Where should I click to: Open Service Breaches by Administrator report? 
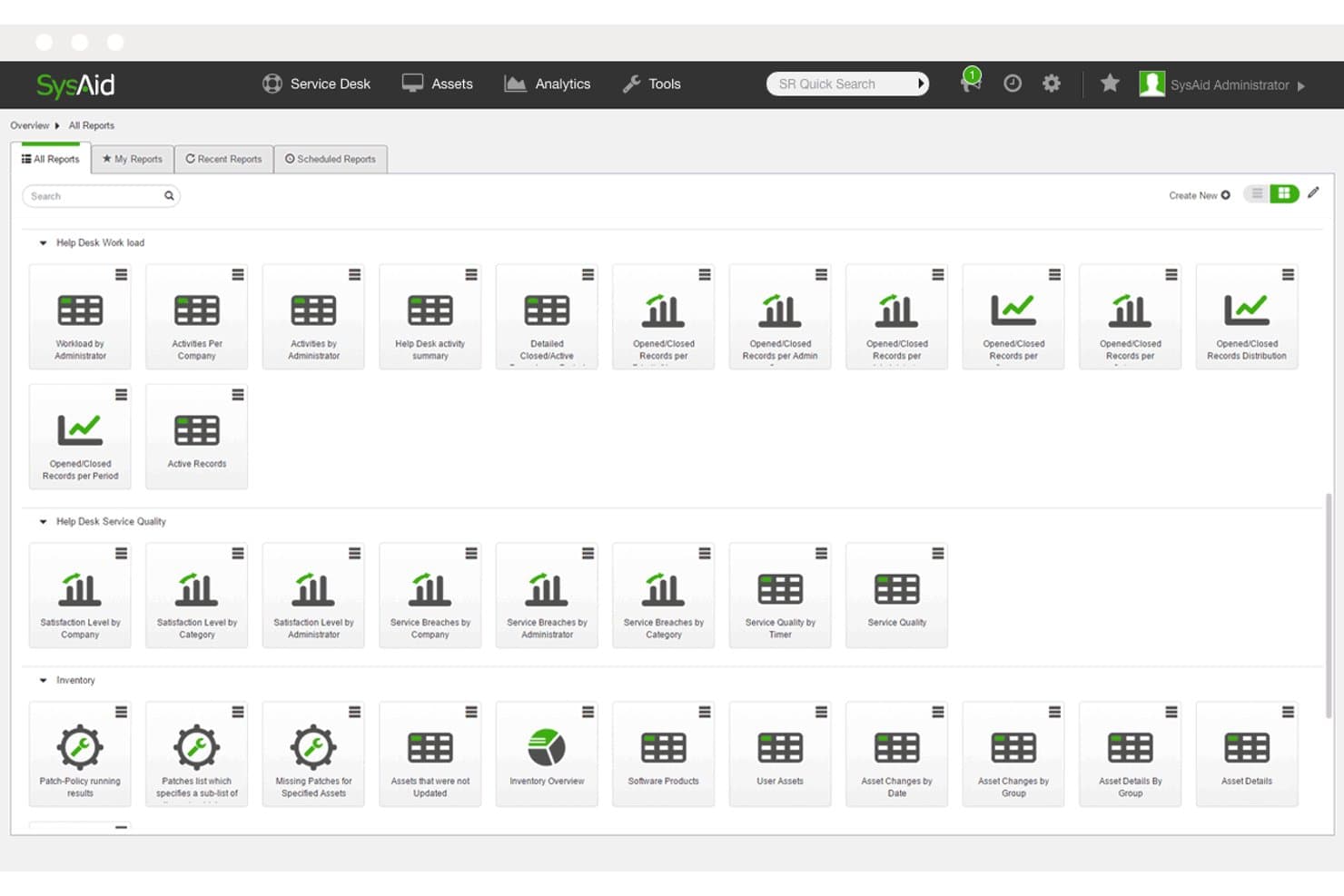[547, 596]
